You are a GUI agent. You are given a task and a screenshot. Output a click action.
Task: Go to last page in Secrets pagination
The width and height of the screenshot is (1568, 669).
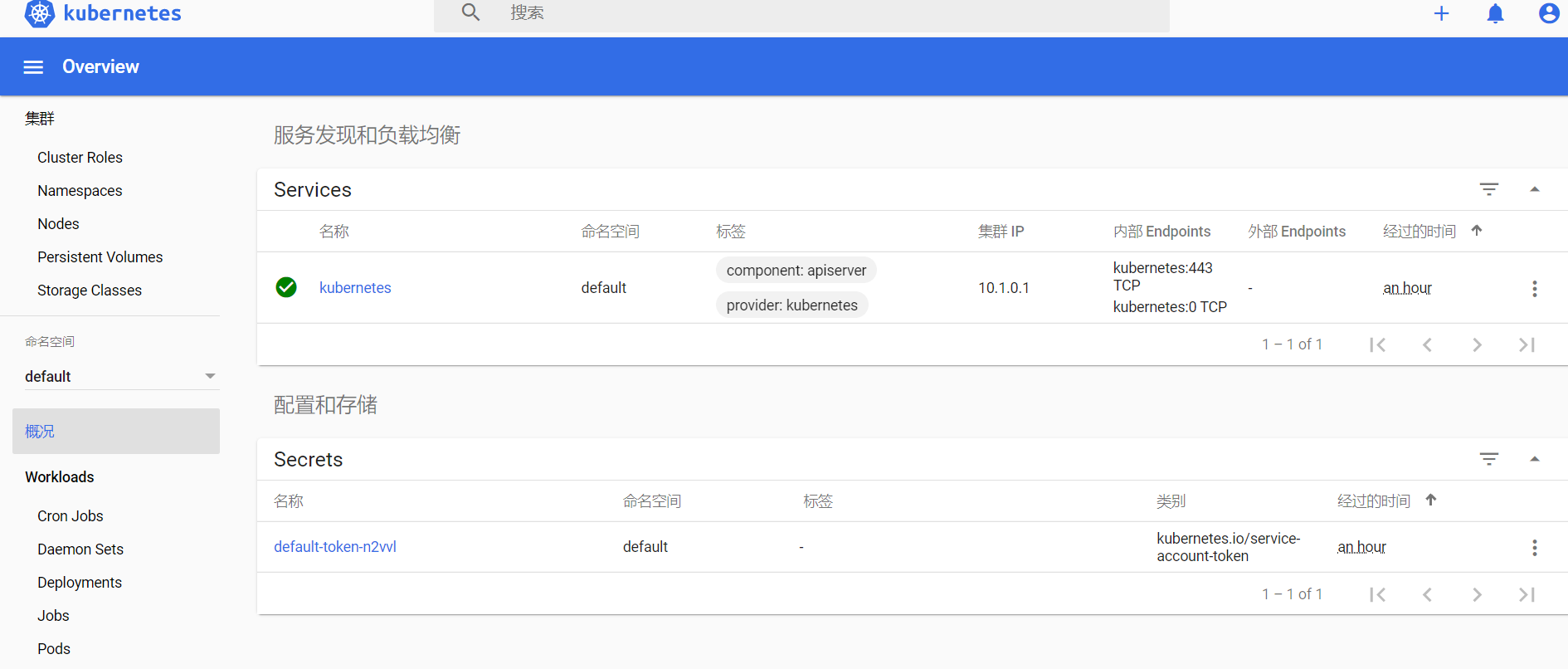pyautogui.click(x=1527, y=594)
